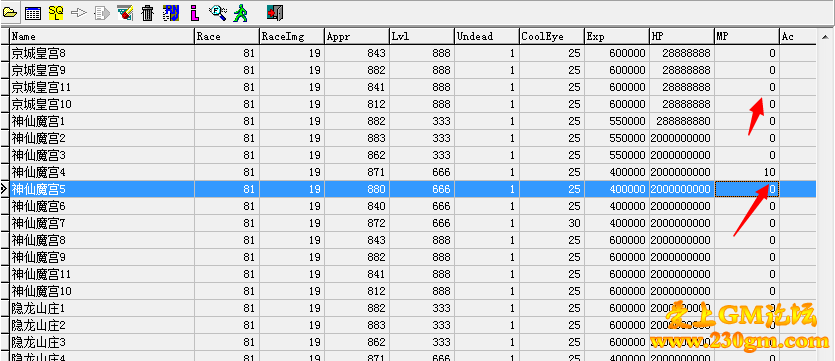Select the name cell 京城皇宫8
The width and height of the screenshot is (835, 361).
102,53
